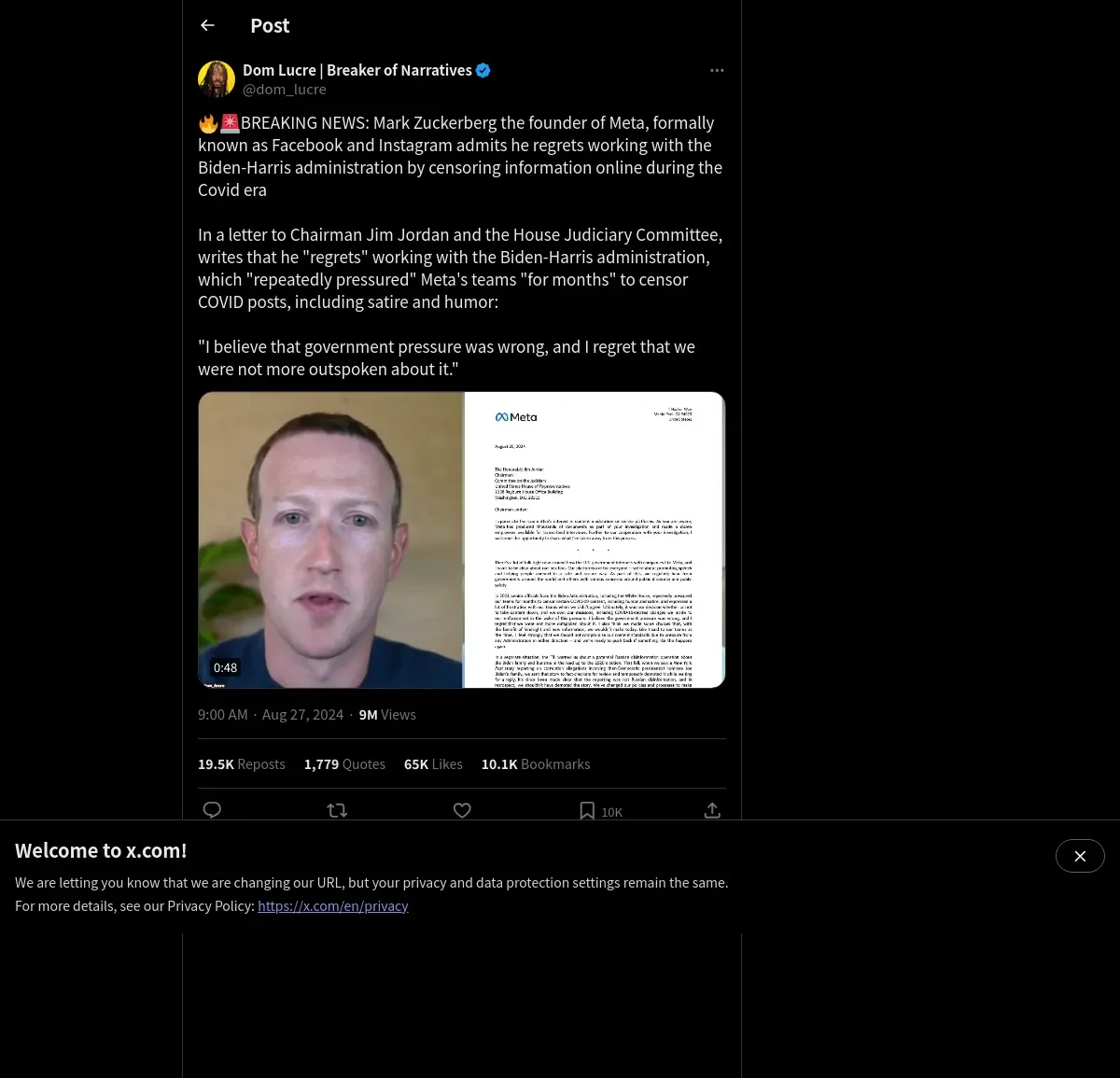
Task: View the 65K Likes list
Action: 433,763
